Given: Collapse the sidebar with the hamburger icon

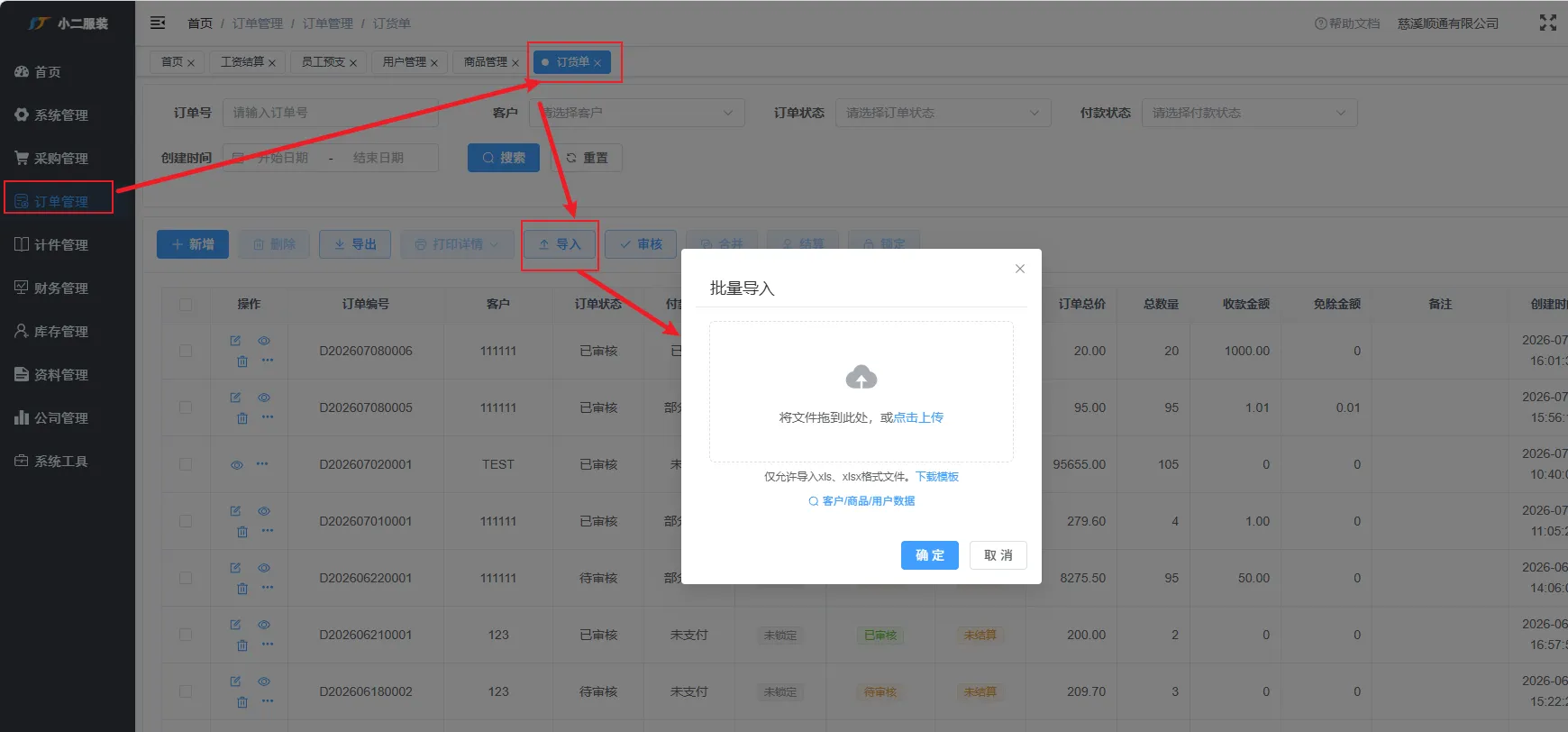Looking at the screenshot, I should pyautogui.click(x=158, y=23).
